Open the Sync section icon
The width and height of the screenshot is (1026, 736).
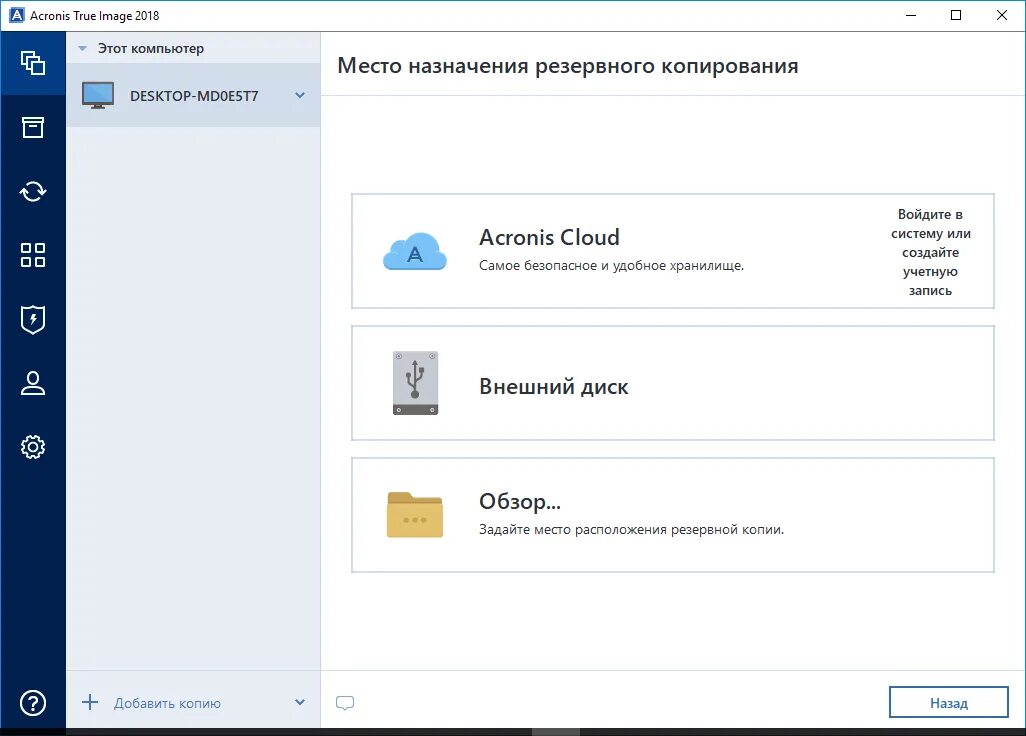pos(33,192)
